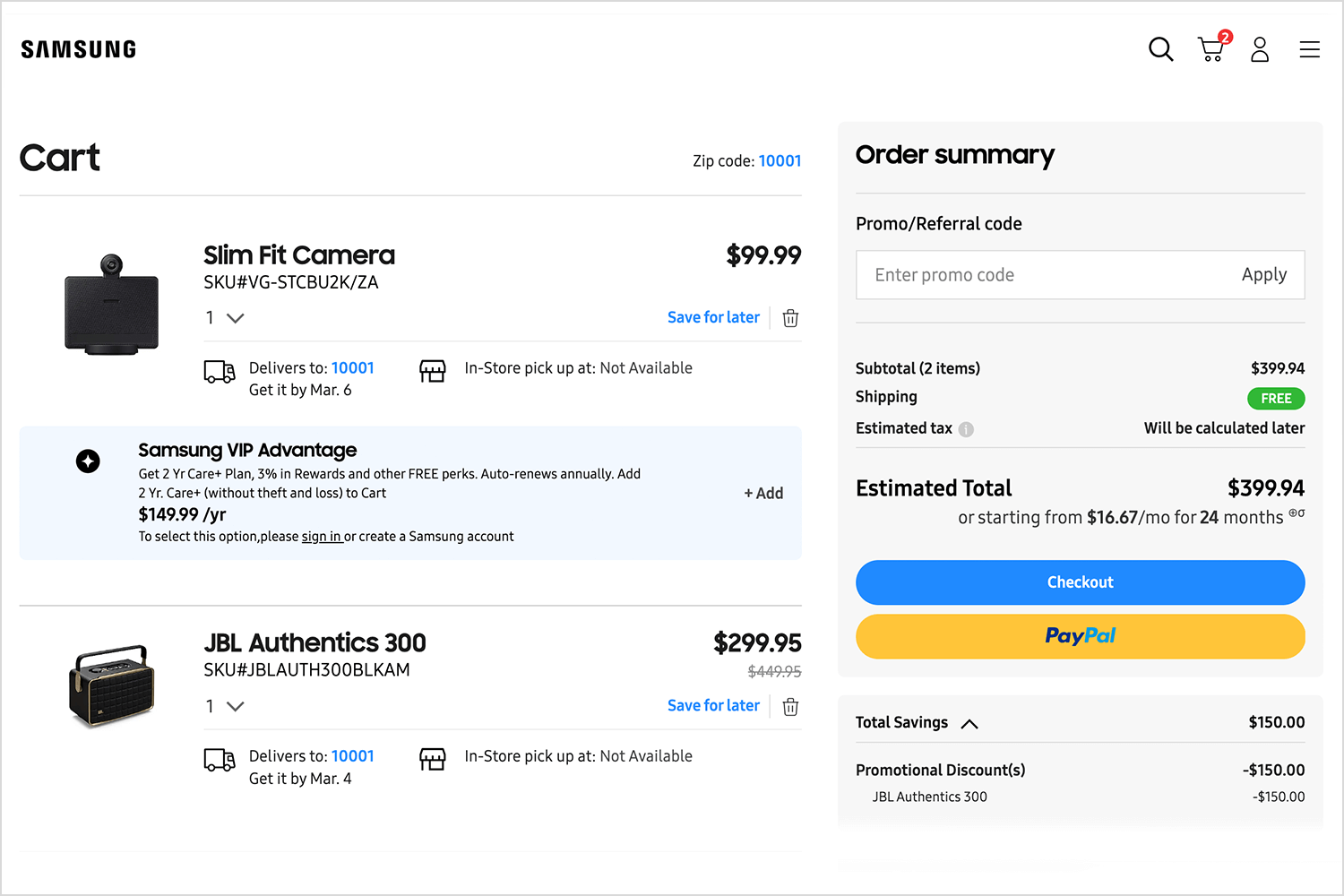Click the Get it by Mar. 6 text
This screenshot has height=896, width=1344.
[x=300, y=391]
